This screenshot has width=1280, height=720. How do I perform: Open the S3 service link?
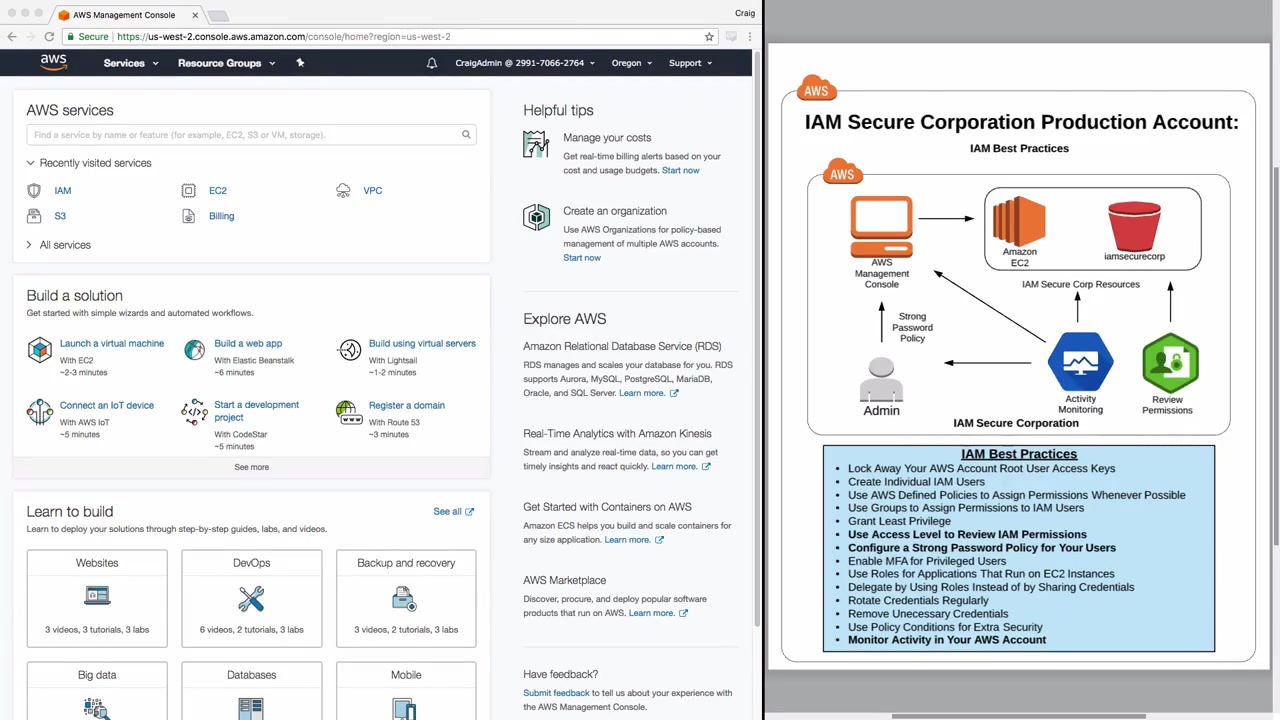coord(60,216)
